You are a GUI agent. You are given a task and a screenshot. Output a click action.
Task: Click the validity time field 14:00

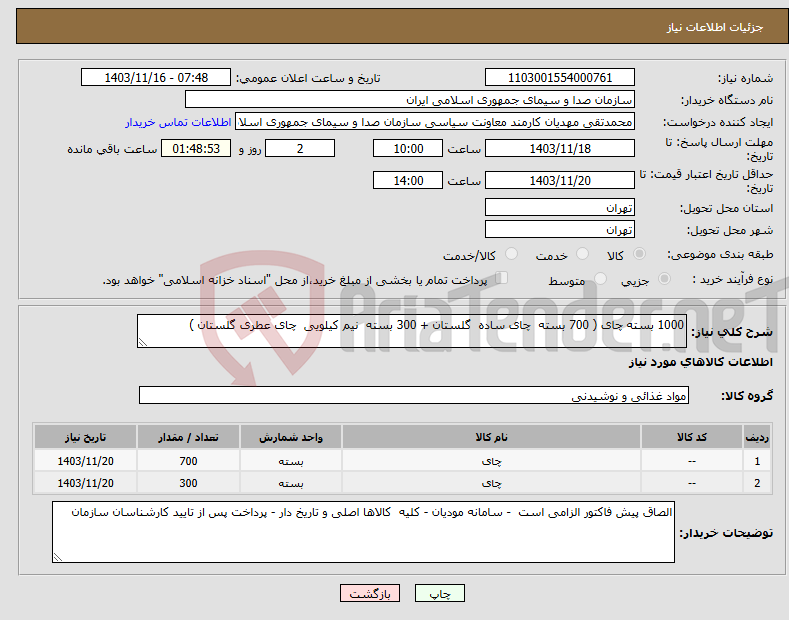pos(408,180)
